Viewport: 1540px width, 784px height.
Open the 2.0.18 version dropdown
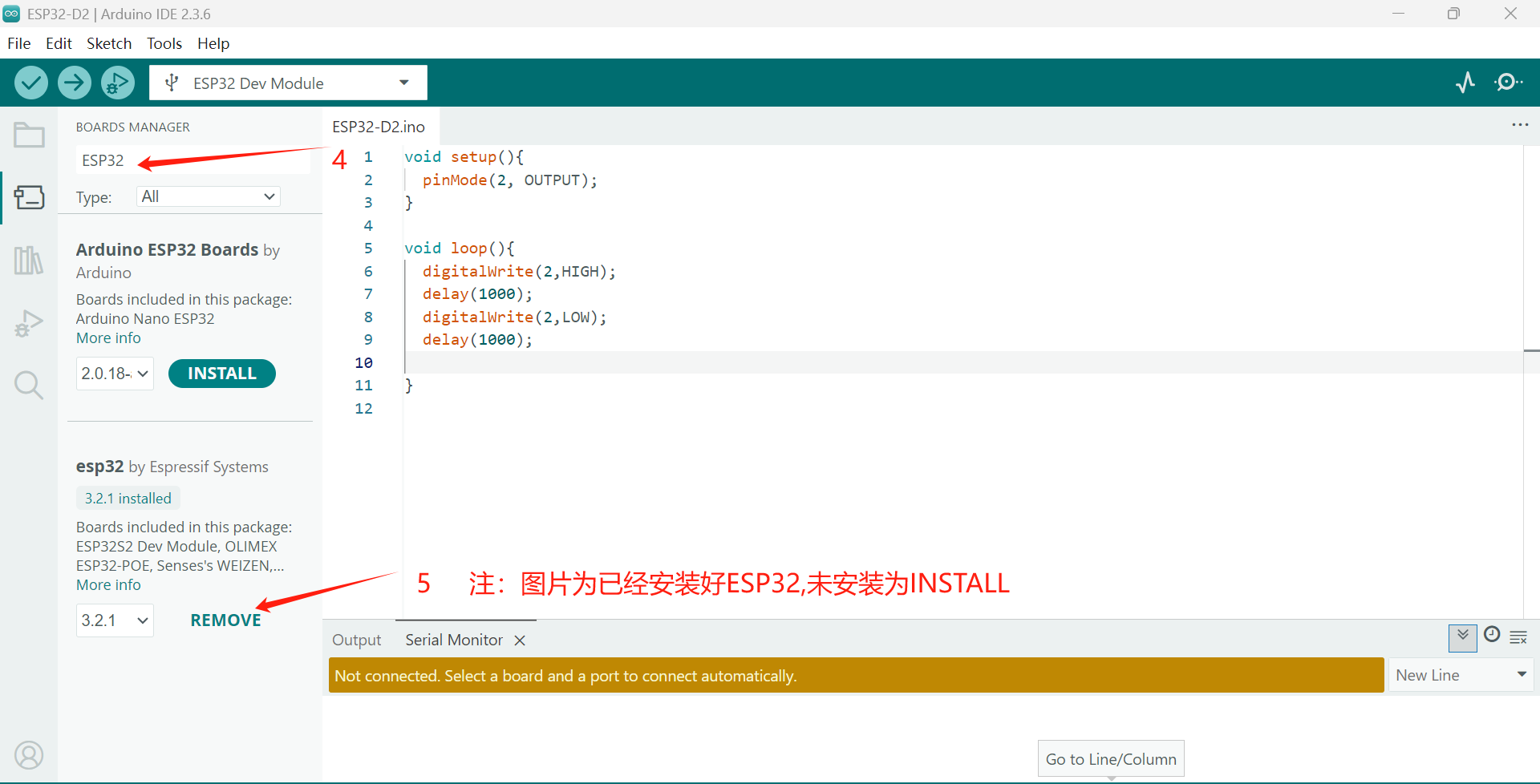pyautogui.click(x=115, y=374)
